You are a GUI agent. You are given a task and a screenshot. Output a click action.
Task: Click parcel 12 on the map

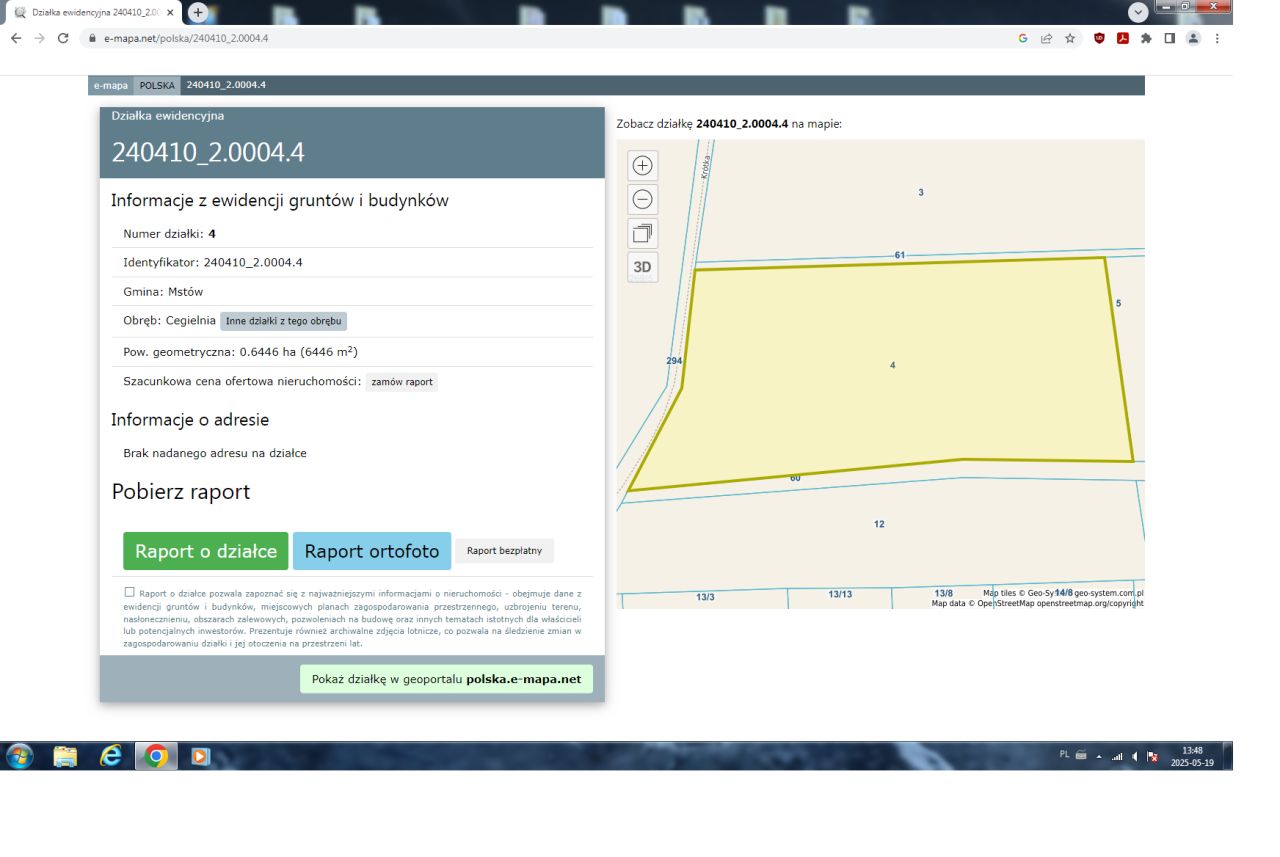[879, 524]
